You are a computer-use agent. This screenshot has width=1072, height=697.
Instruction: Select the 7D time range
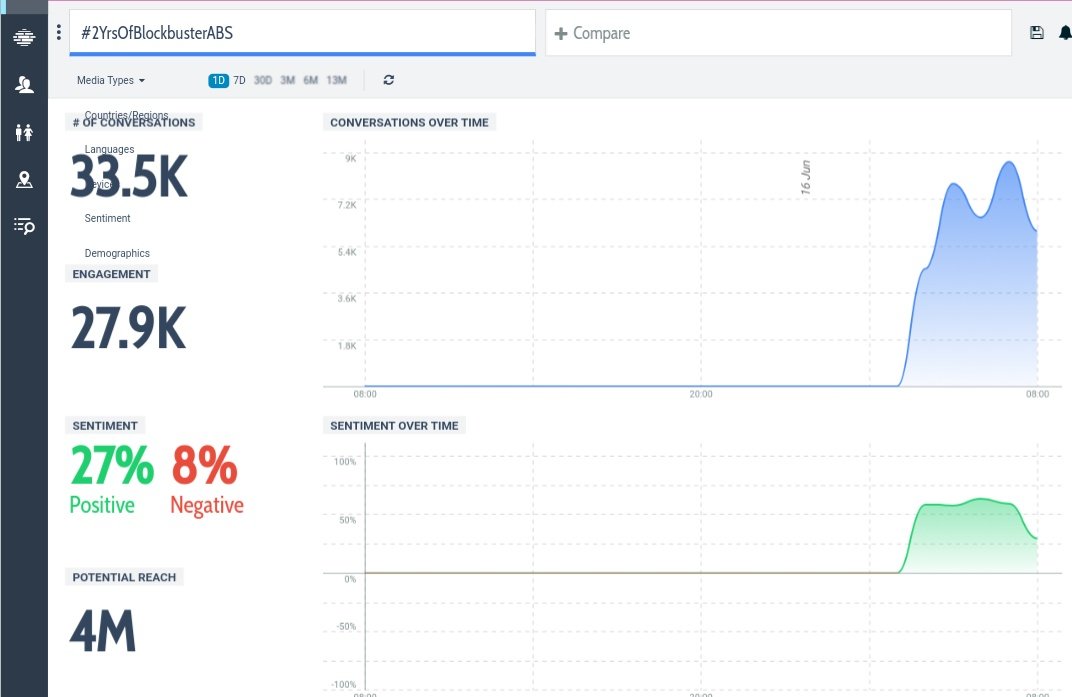click(239, 80)
